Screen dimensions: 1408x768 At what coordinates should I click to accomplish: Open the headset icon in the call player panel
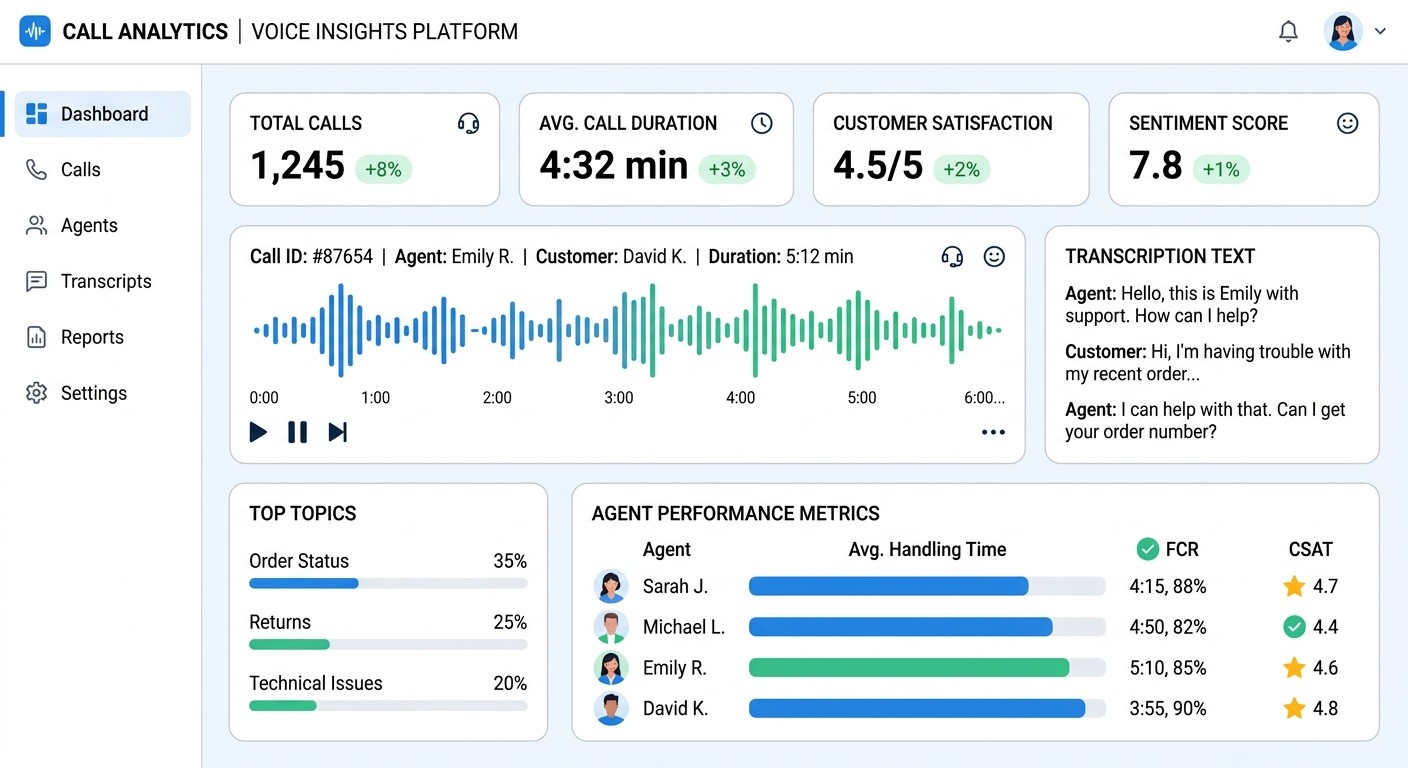click(x=952, y=256)
